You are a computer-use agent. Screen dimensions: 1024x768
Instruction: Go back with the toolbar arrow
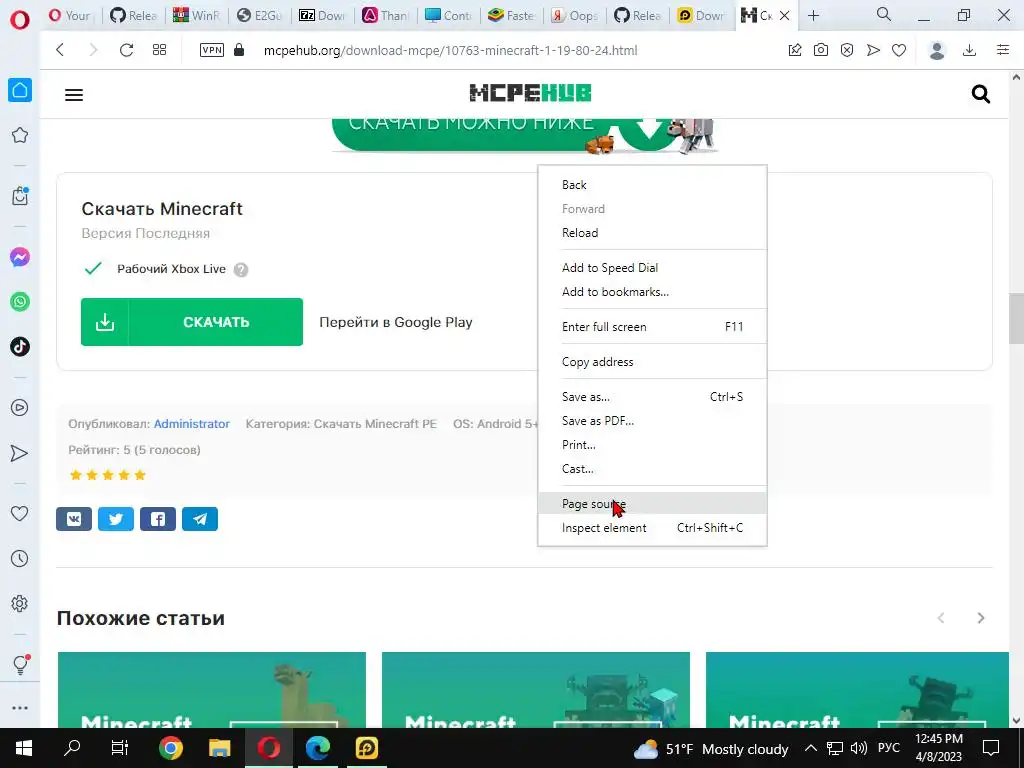coord(60,50)
